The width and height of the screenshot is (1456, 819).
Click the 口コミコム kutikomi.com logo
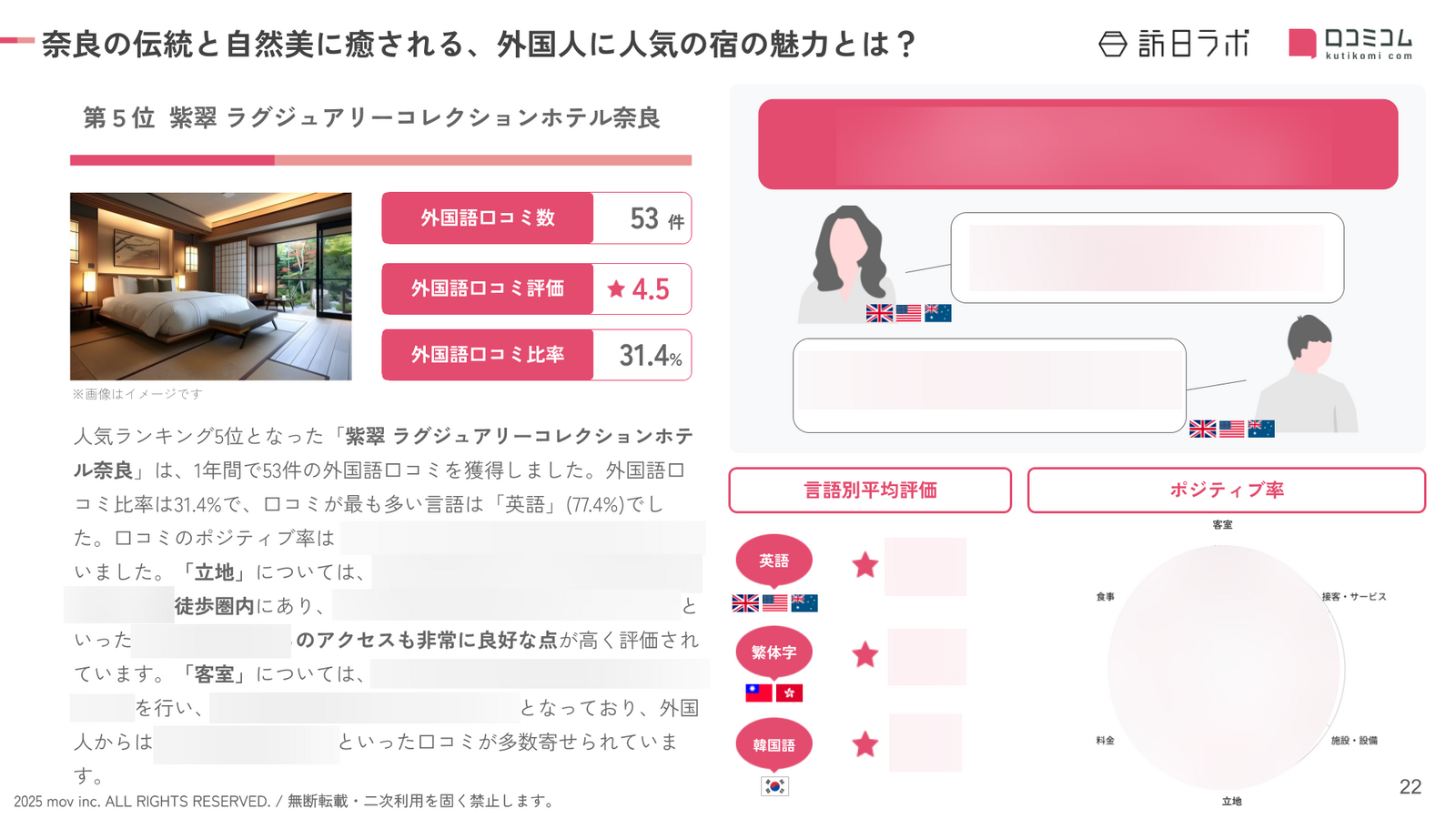coord(1350,44)
